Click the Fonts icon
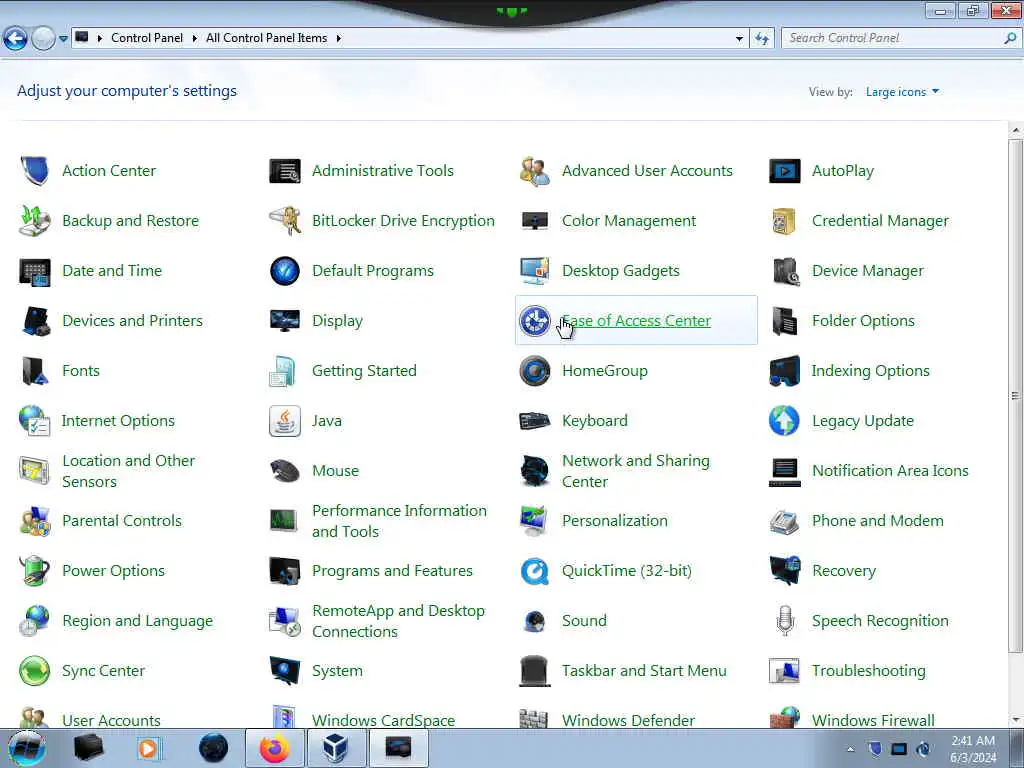1024x768 pixels. click(x=35, y=371)
